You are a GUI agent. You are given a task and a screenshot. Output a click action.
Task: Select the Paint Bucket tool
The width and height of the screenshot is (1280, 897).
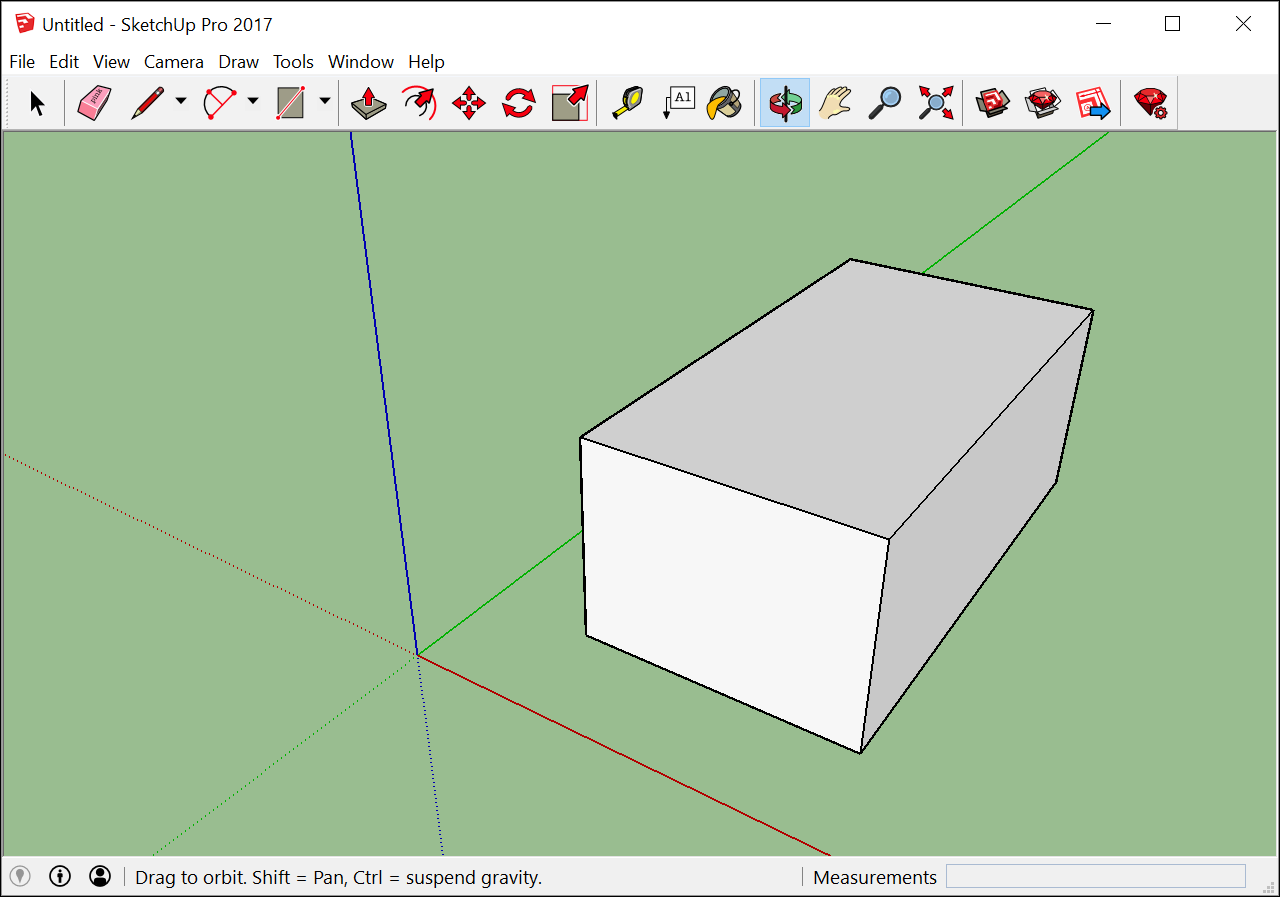point(724,102)
